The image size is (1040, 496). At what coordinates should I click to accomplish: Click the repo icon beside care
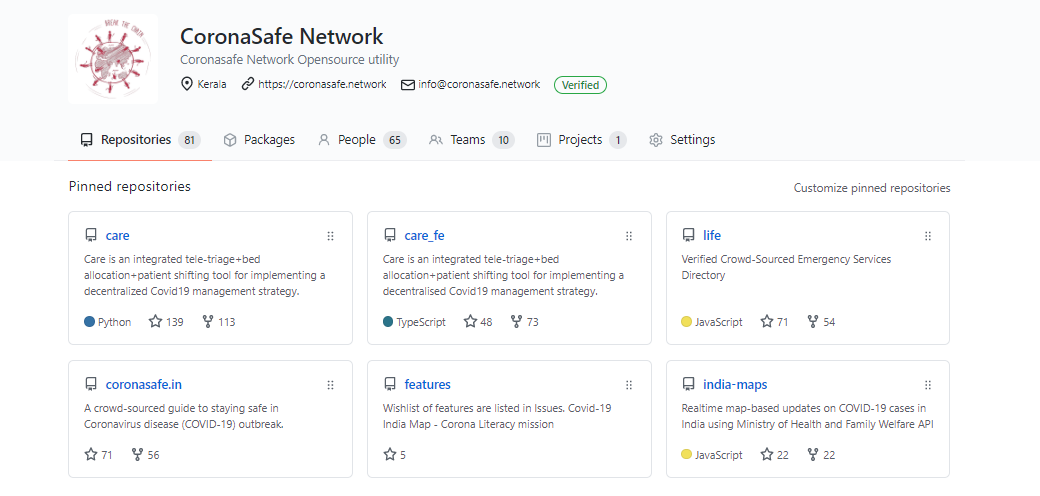91,235
